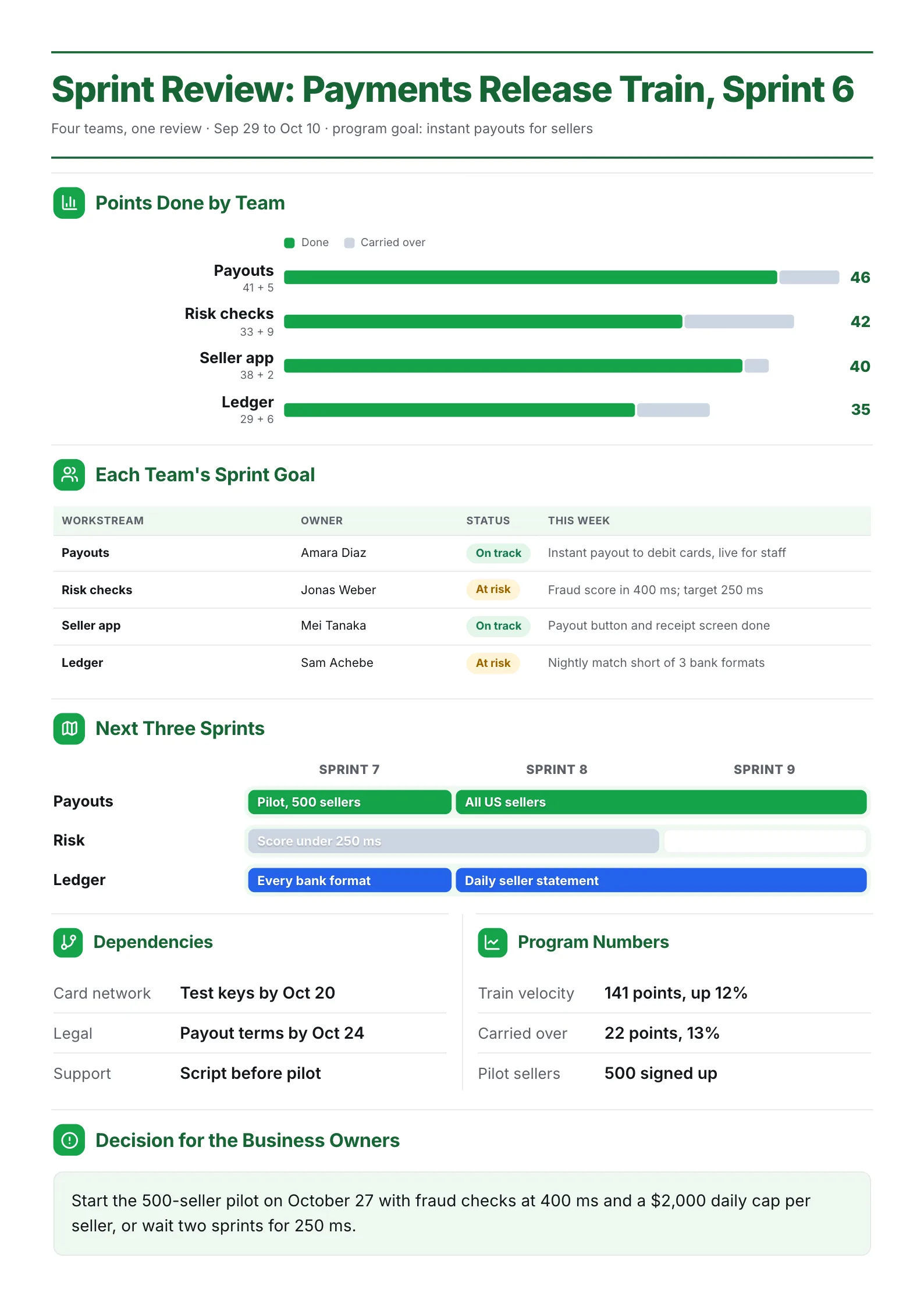Screen dimensions: 924x1307
Task: Click 141 points, up 12% velocity value
Action: coord(676,993)
